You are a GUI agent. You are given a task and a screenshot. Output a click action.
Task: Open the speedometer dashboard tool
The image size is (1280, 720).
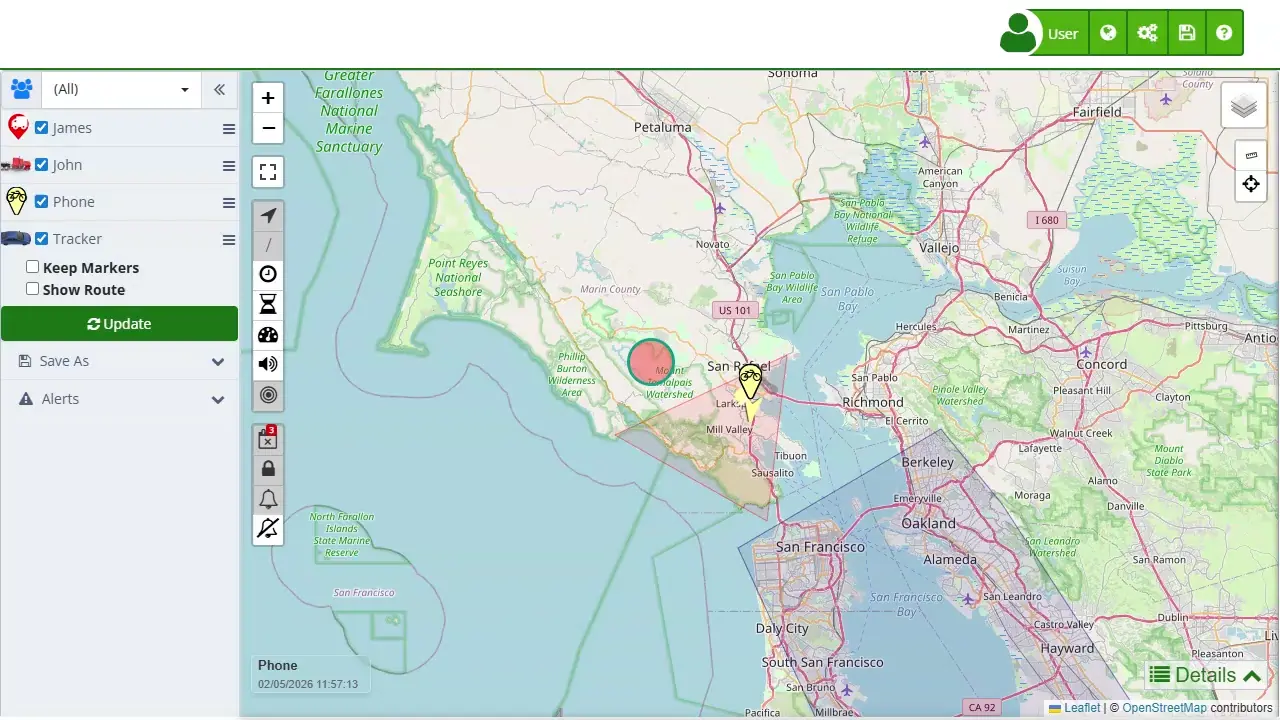[268, 334]
